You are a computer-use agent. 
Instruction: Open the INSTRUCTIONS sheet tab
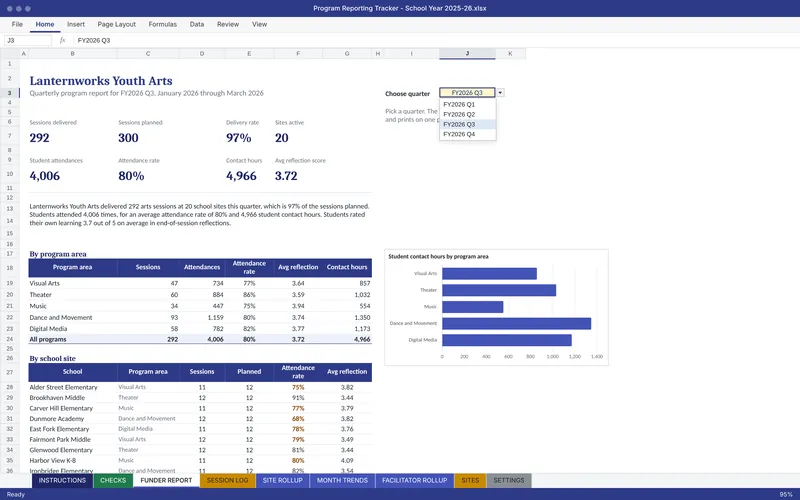pyautogui.click(x=62, y=481)
